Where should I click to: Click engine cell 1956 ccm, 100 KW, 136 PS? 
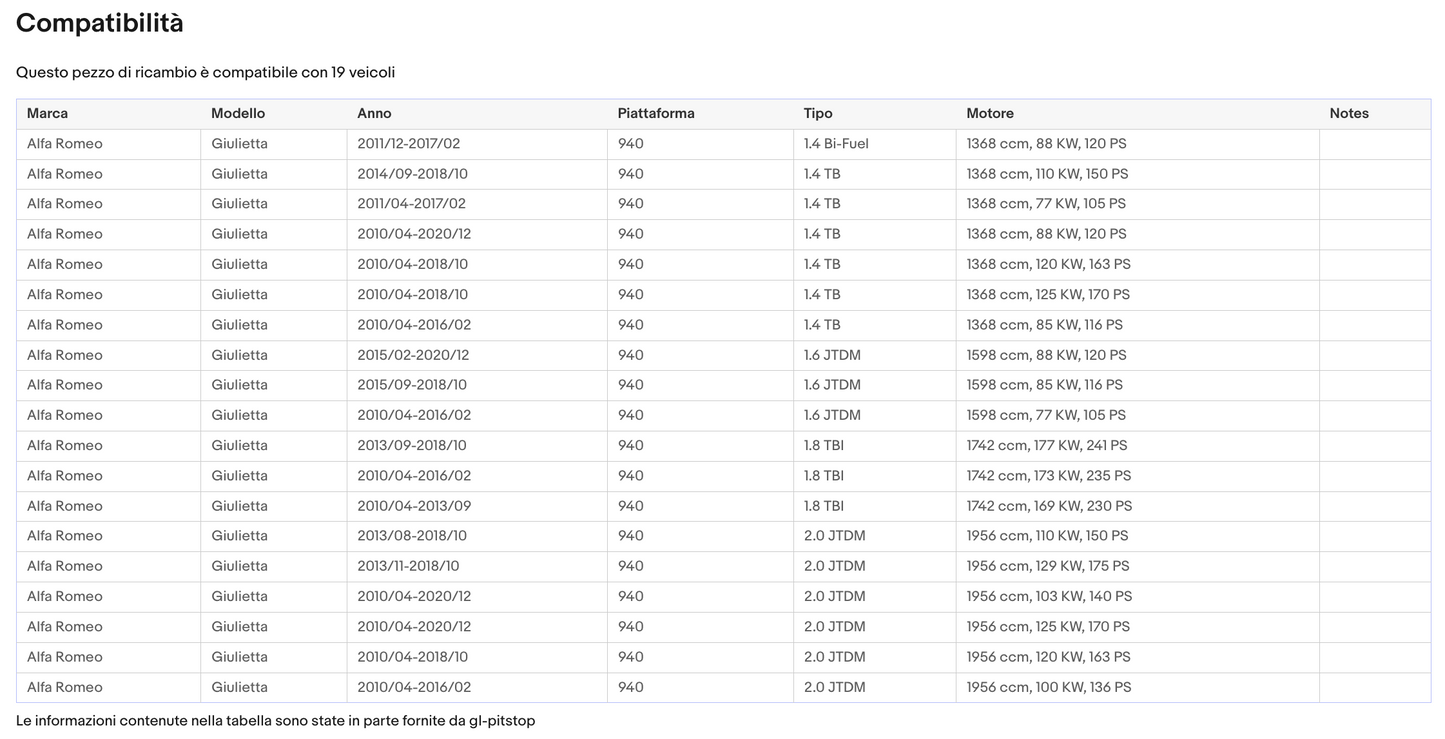tap(1049, 687)
